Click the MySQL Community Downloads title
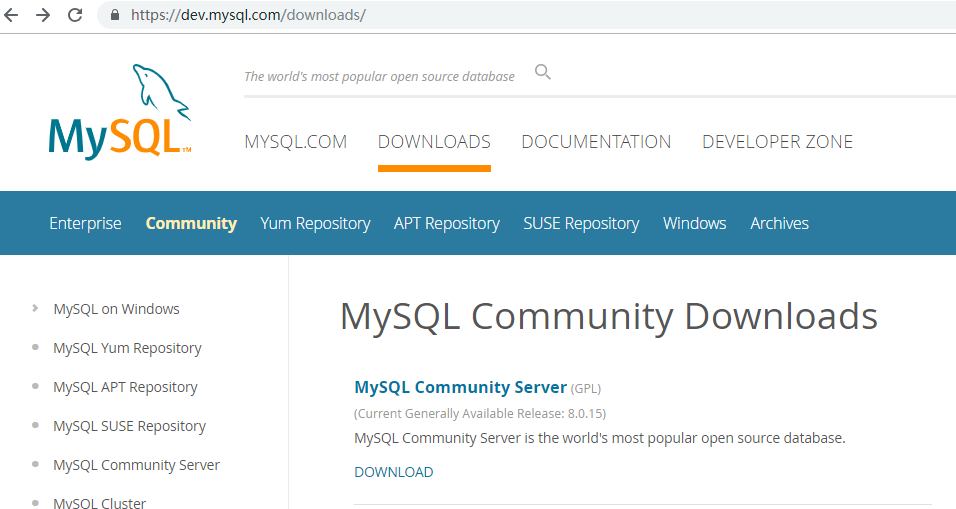 (608, 316)
